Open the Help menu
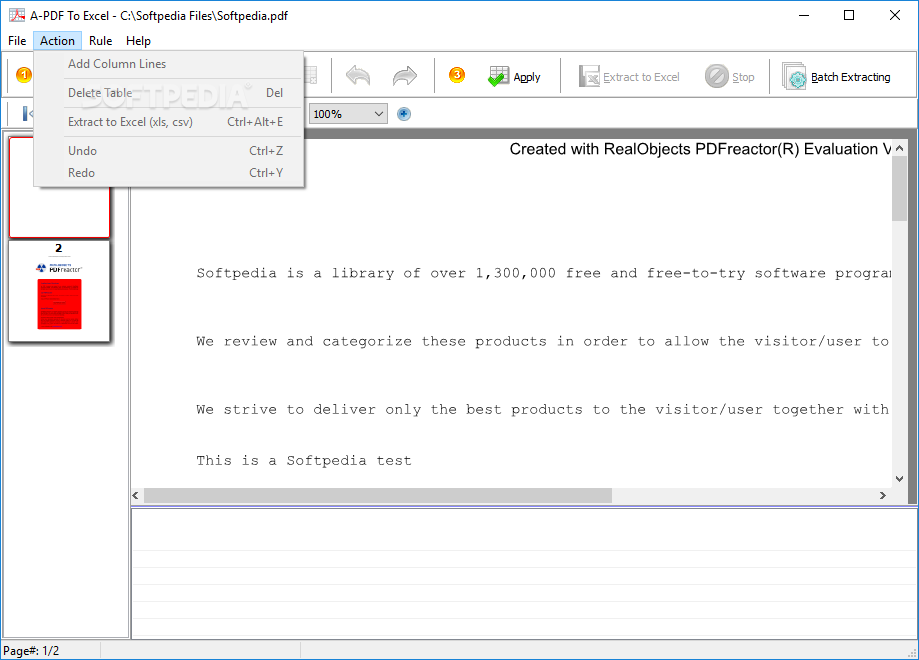 tap(138, 41)
